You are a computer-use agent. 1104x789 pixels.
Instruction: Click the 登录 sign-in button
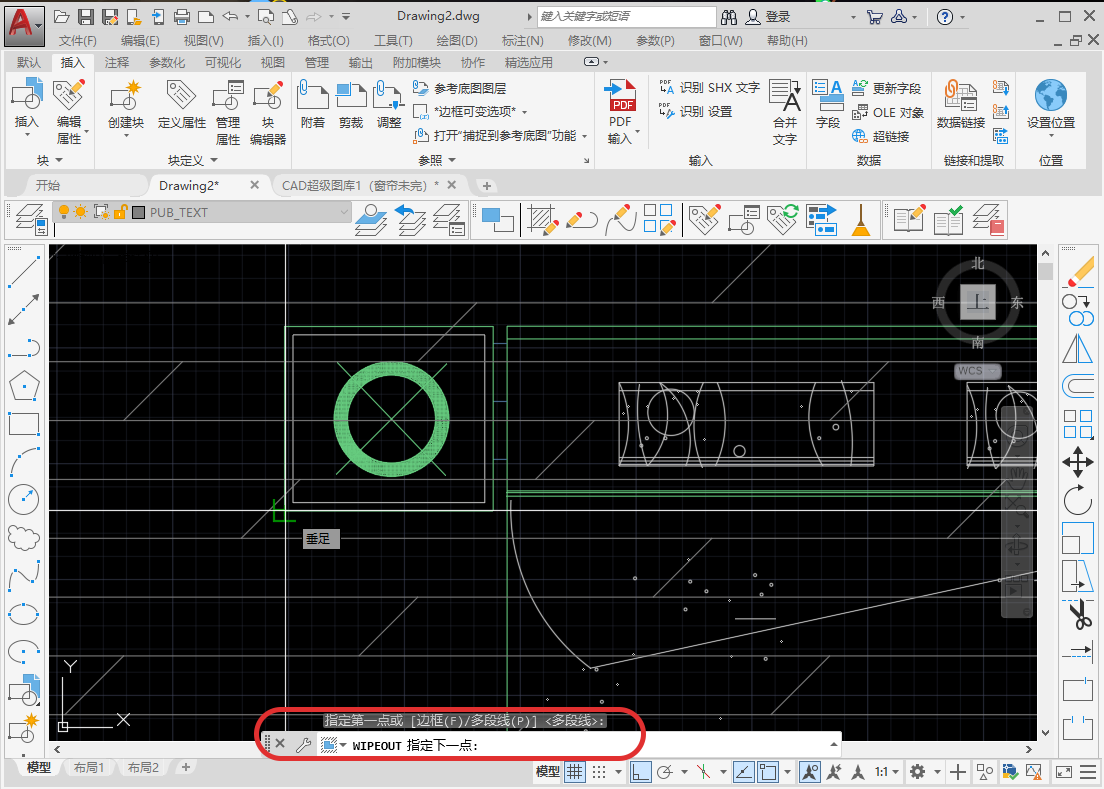(x=768, y=16)
